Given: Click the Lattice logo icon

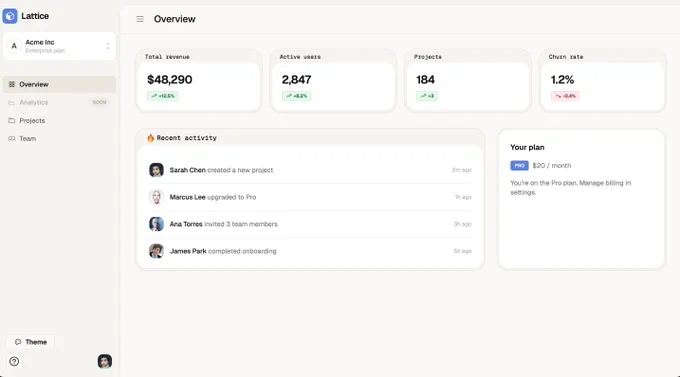Looking at the screenshot, I should coord(10,16).
